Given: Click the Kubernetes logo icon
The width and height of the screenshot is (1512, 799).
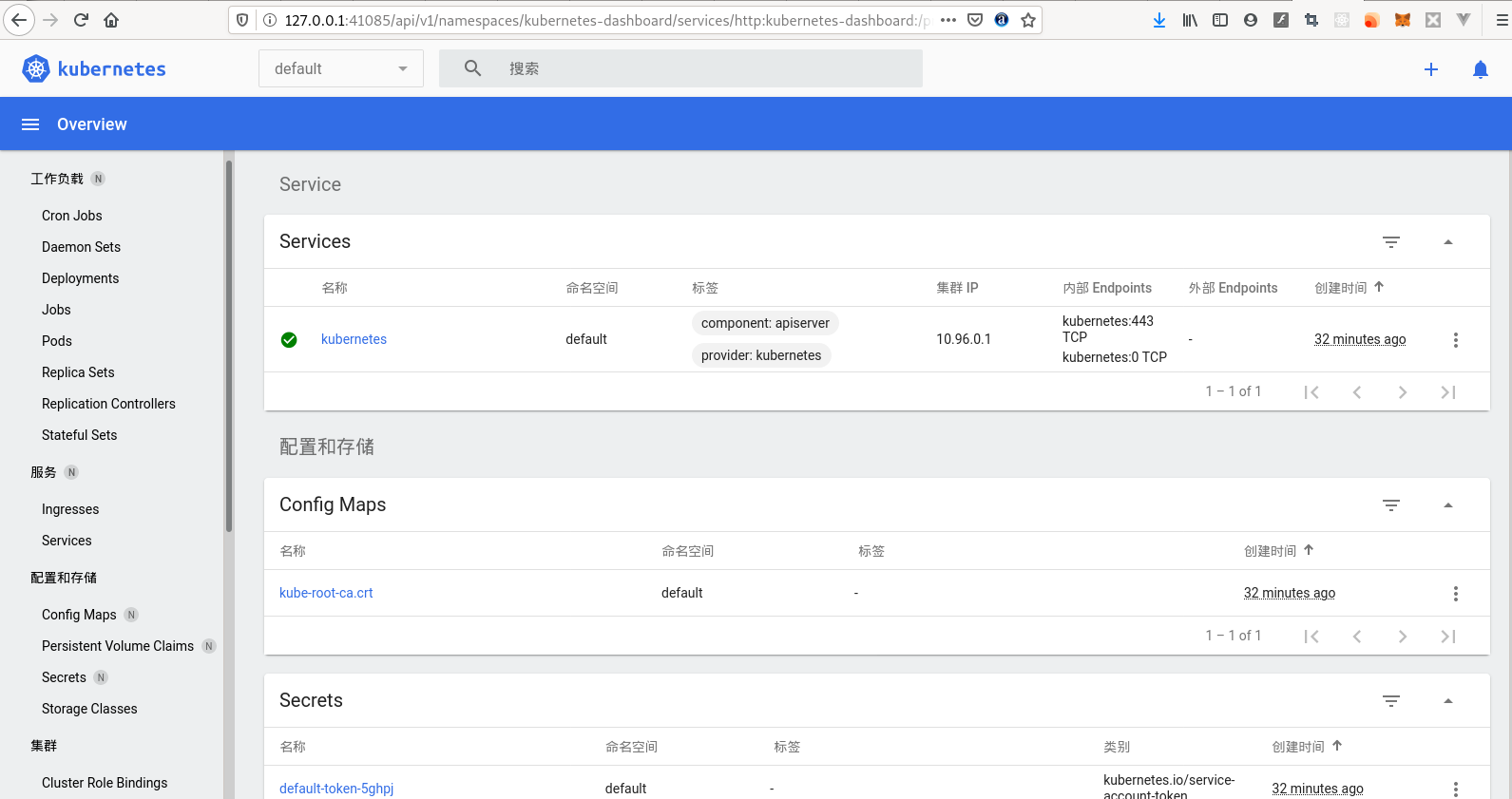Looking at the screenshot, I should (36, 68).
